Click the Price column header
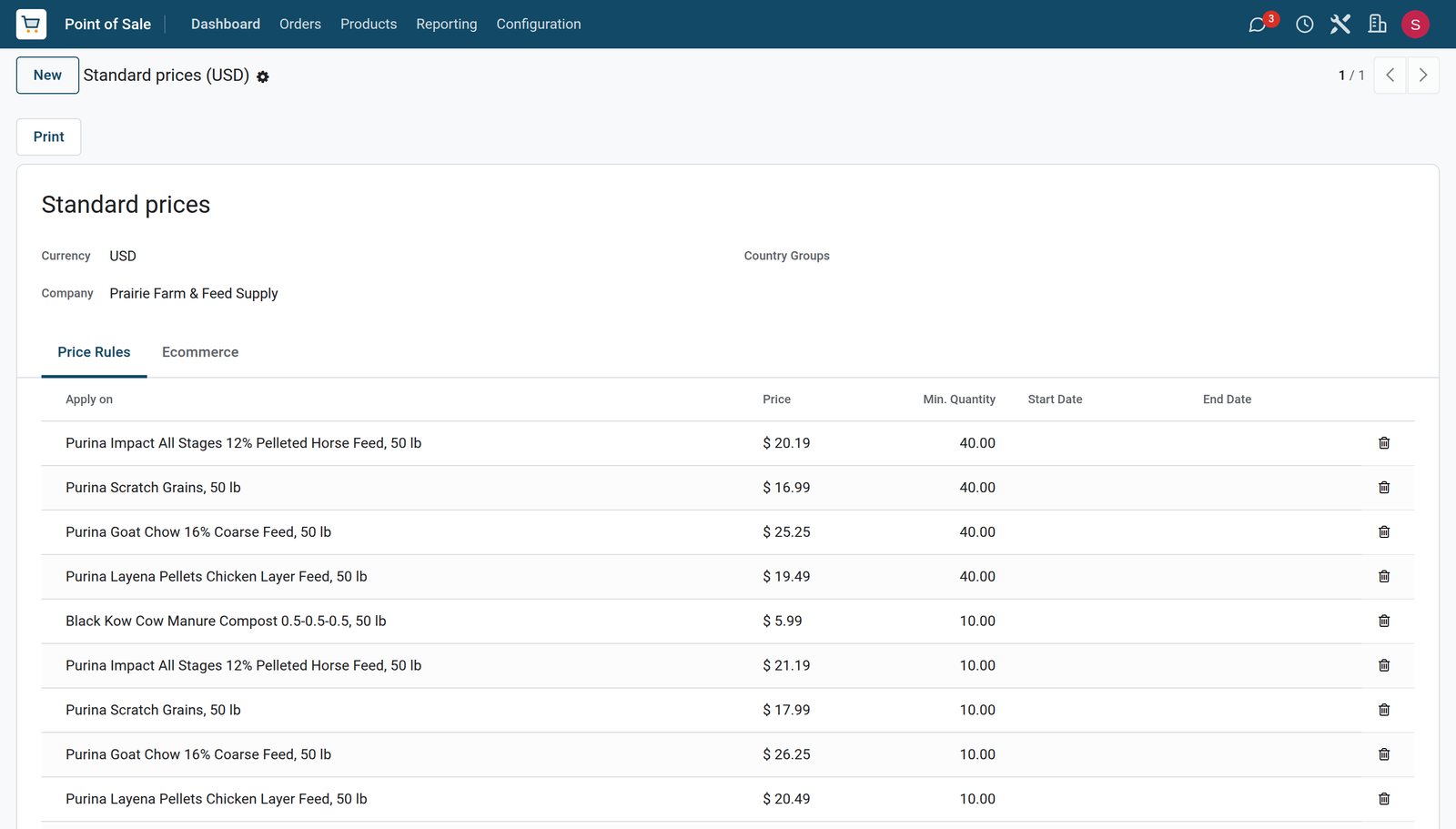This screenshot has height=829, width=1456. coord(777,400)
